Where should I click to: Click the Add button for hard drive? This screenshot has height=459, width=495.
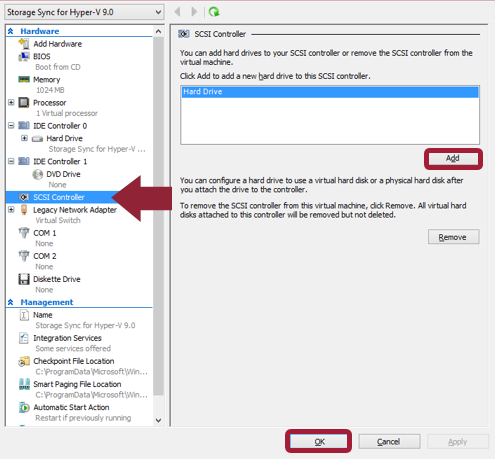coord(453,158)
